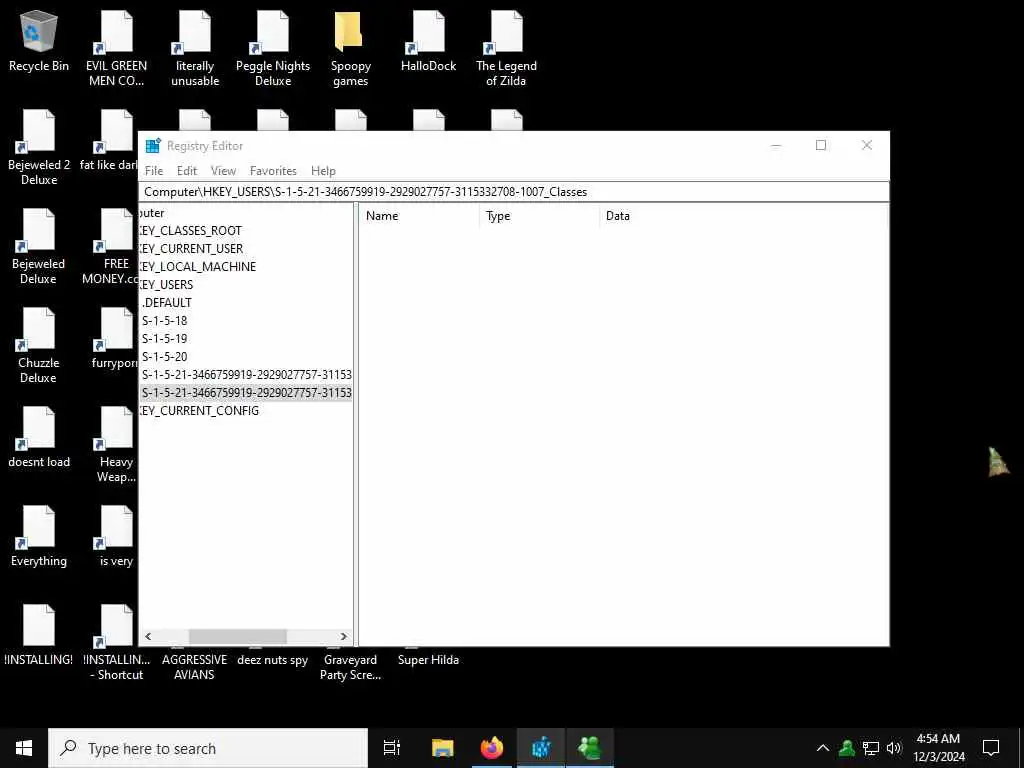Open the network tray icon
Screen dimensions: 1024x768
point(871,748)
